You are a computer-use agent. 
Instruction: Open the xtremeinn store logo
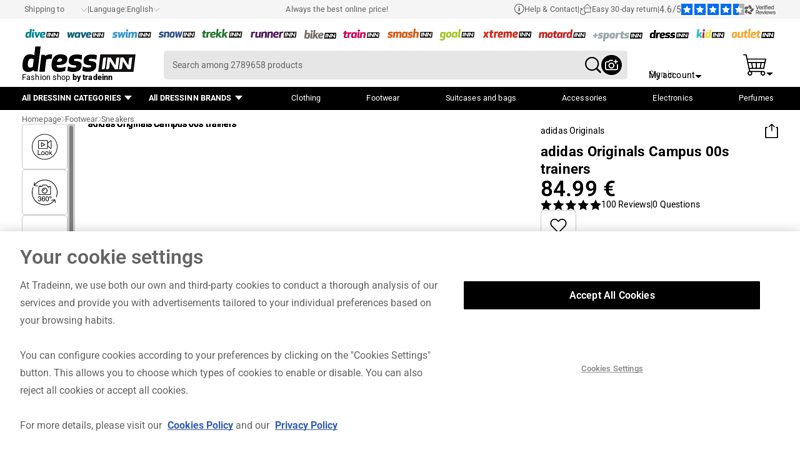point(507,34)
